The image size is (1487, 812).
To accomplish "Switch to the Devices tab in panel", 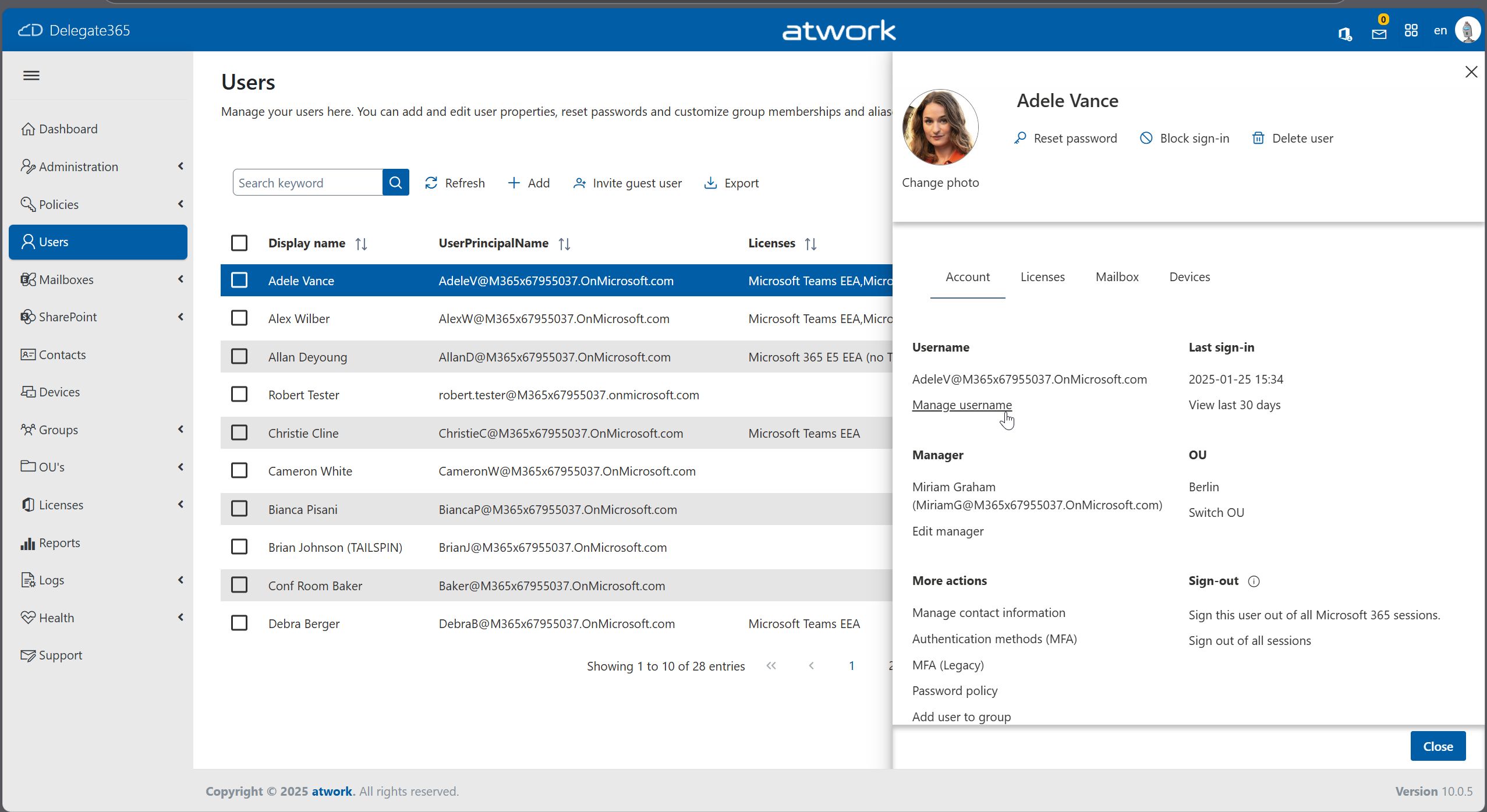I will [1189, 277].
